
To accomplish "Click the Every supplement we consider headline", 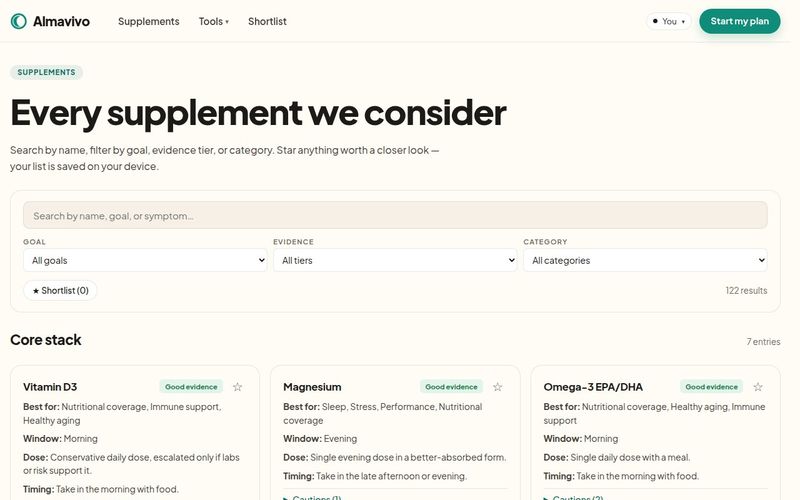I will pyautogui.click(x=258, y=113).
